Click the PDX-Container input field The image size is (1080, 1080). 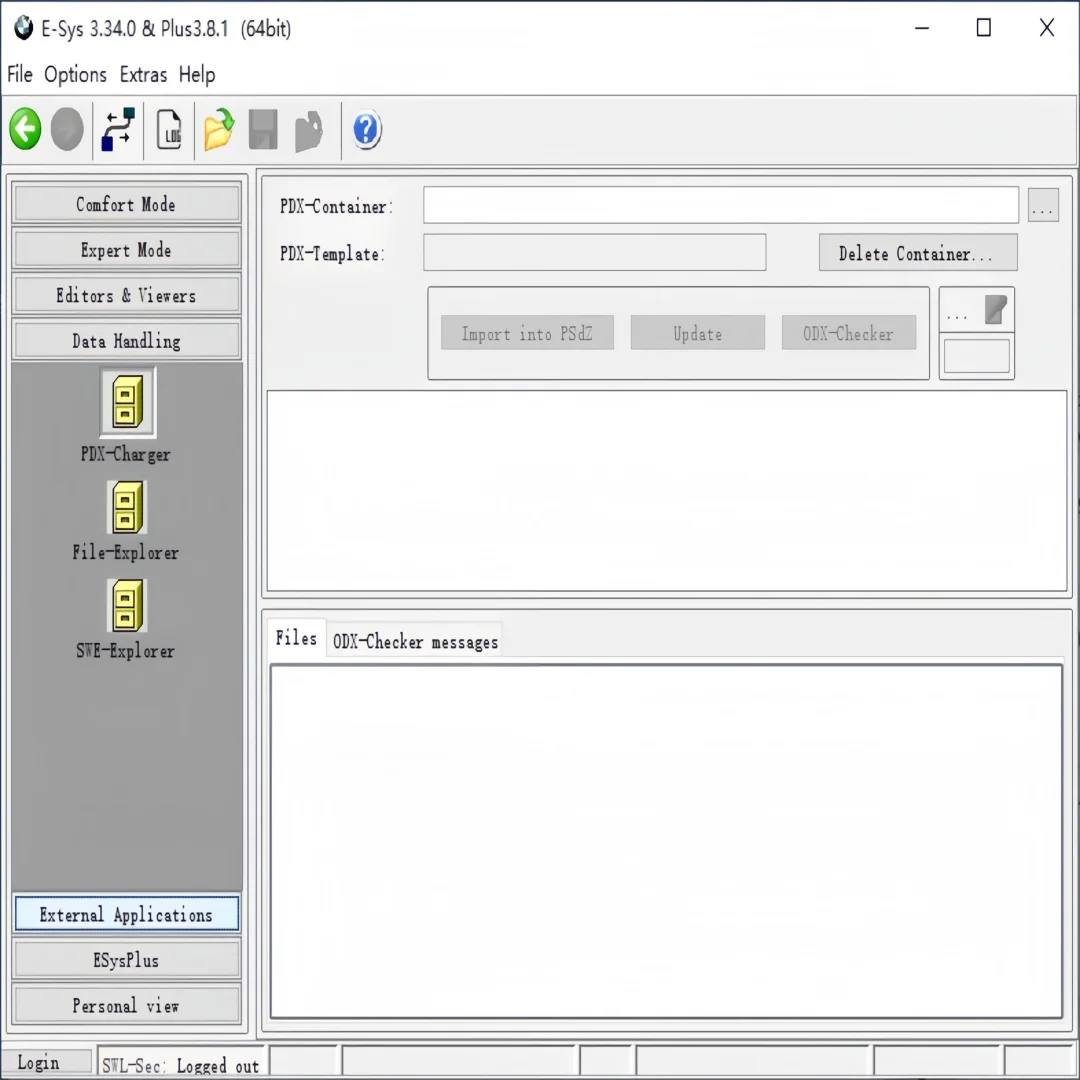click(x=720, y=205)
